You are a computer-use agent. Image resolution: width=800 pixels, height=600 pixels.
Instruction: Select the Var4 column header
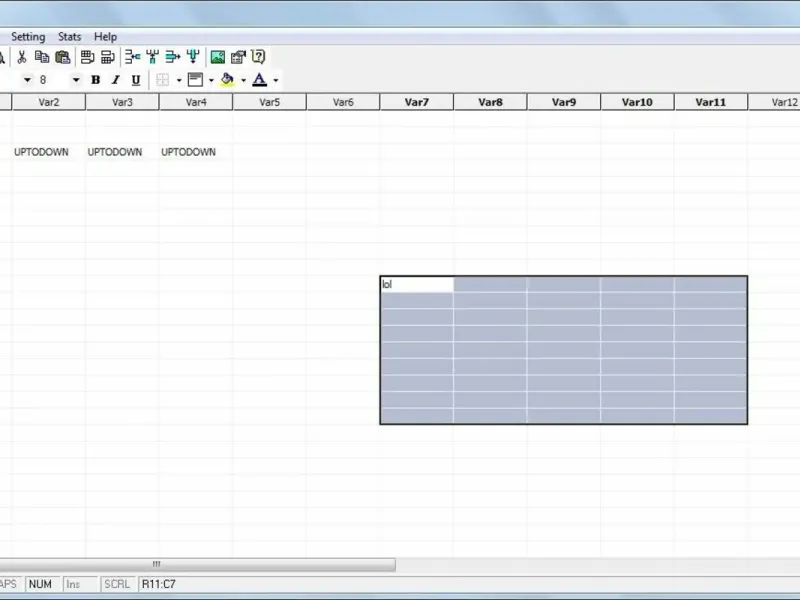pyautogui.click(x=196, y=102)
